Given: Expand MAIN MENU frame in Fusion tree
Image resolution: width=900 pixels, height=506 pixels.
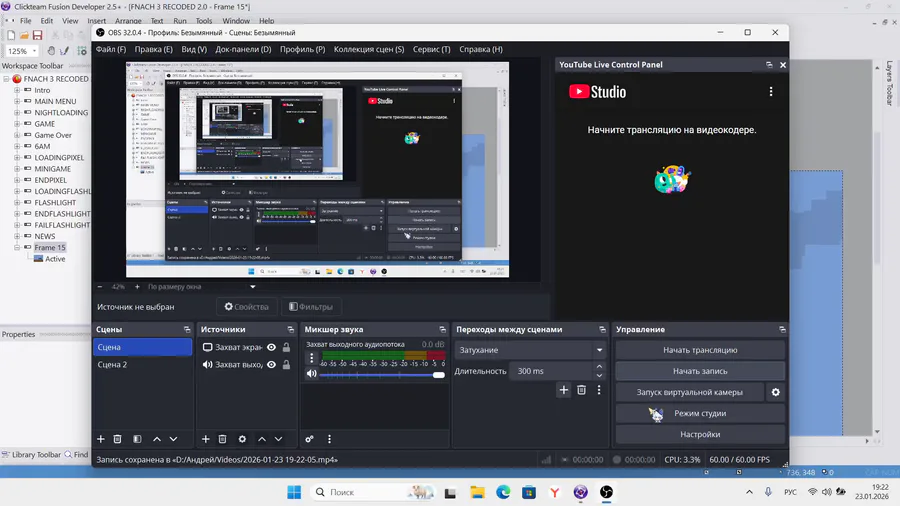Looking at the screenshot, I should [17, 101].
